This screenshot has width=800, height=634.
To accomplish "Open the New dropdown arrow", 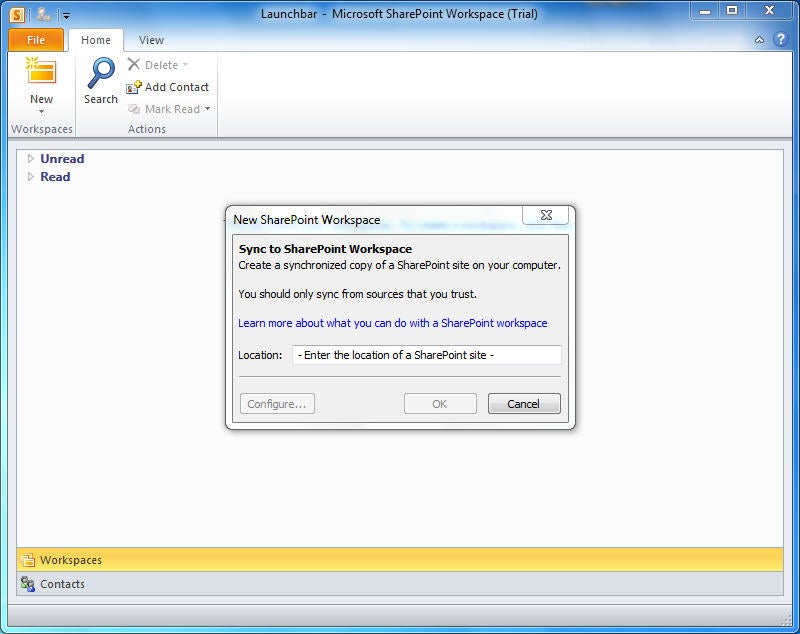I will [41, 111].
